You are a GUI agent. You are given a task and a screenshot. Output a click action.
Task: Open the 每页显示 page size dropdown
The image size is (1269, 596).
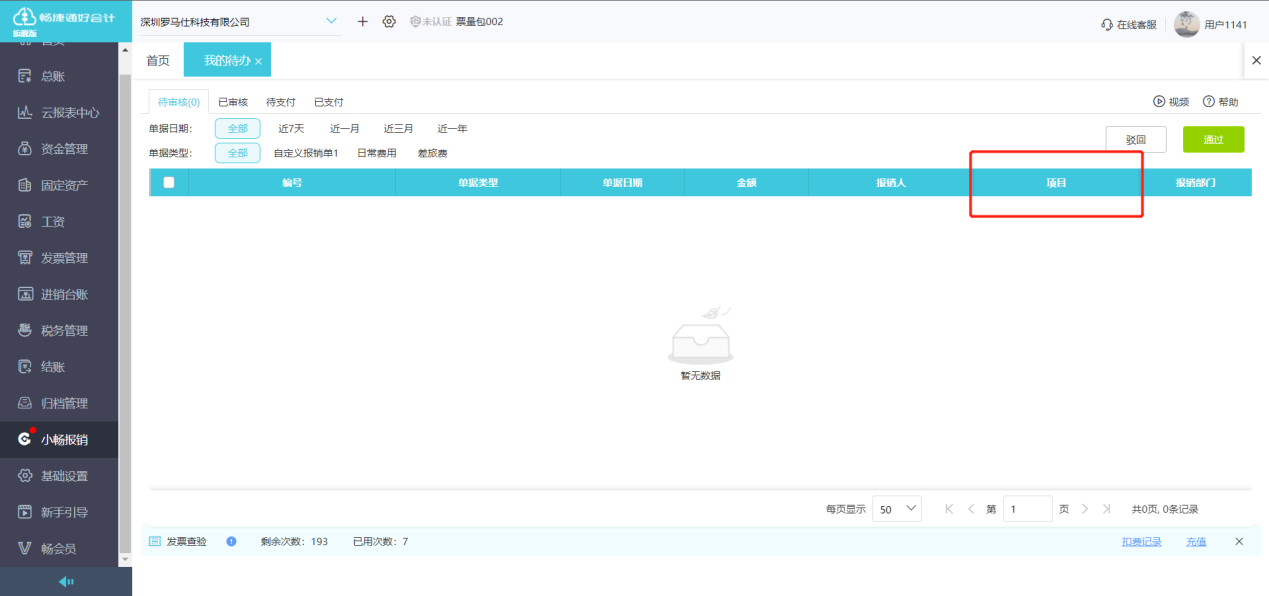[896, 509]
